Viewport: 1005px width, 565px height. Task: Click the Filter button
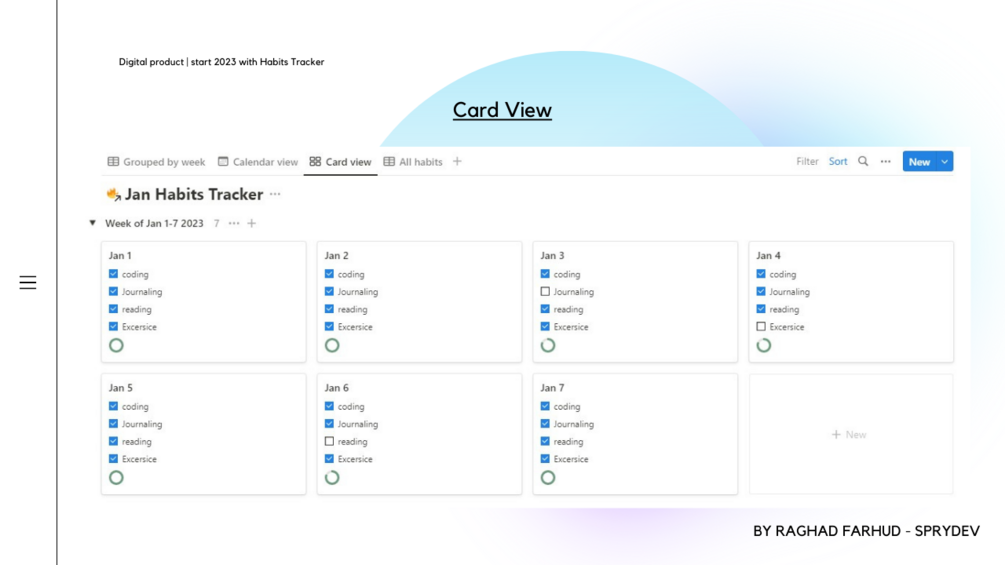pyautogui.click(x=807, y=161)
